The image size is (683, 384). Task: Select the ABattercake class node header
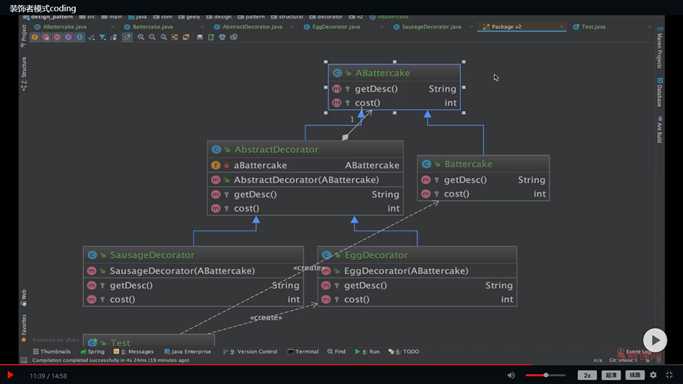395,73
